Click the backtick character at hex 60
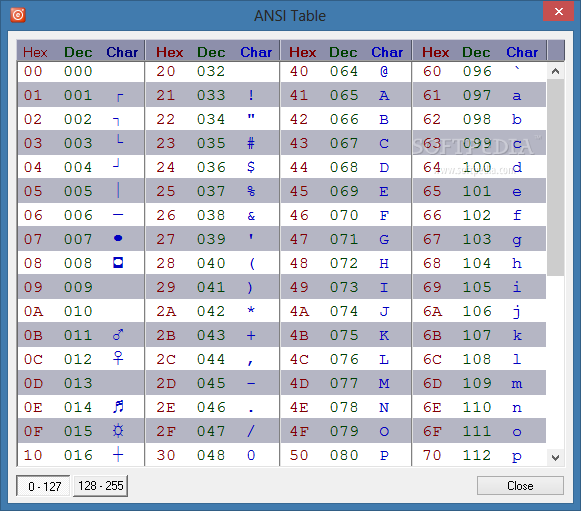The height and width of the screenshot is (511, 581). click(x=517, y=68)
